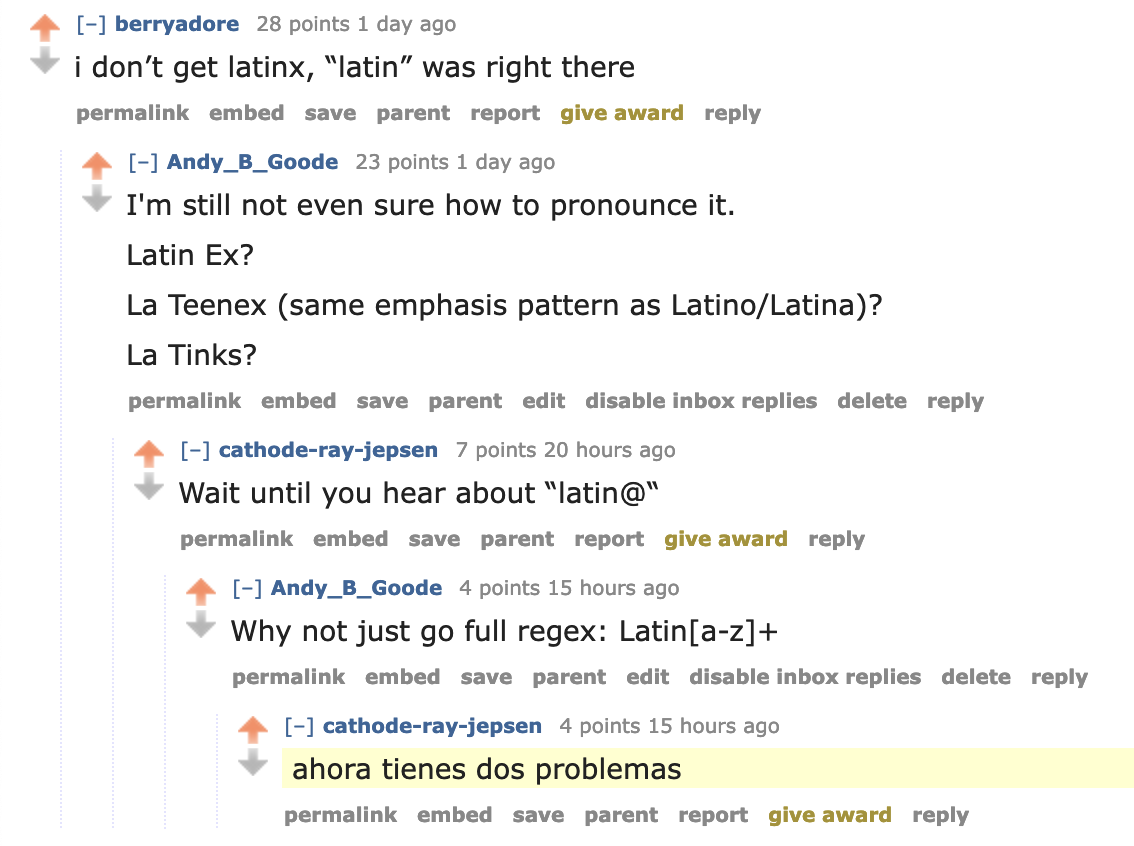Delete Andy_B_Goode's regex comment
Screen dimensions: 1134x846
976,676
